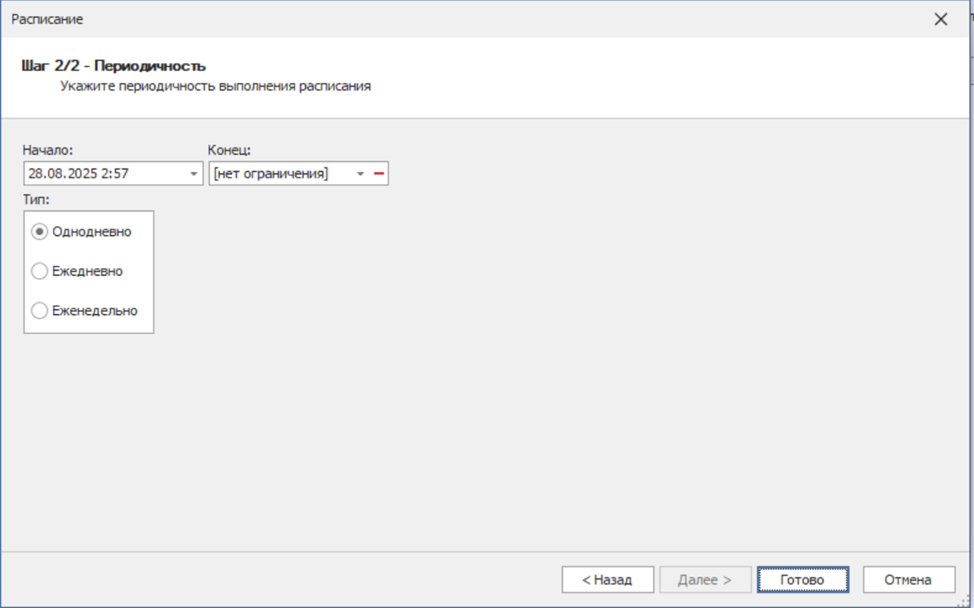Choose the Ежедневно schedule type

(x=40, y=271)
